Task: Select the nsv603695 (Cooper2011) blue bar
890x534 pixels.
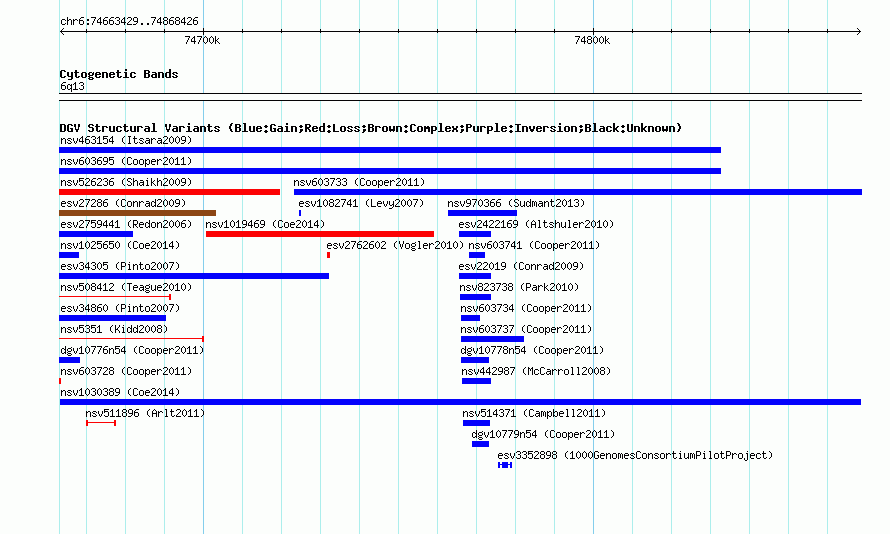Action: pyautogui.click(x=390, y=171)
